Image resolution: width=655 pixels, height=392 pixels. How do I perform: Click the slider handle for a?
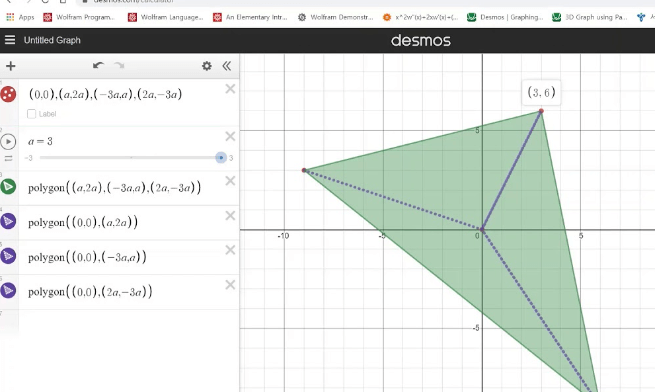point(221,158)
